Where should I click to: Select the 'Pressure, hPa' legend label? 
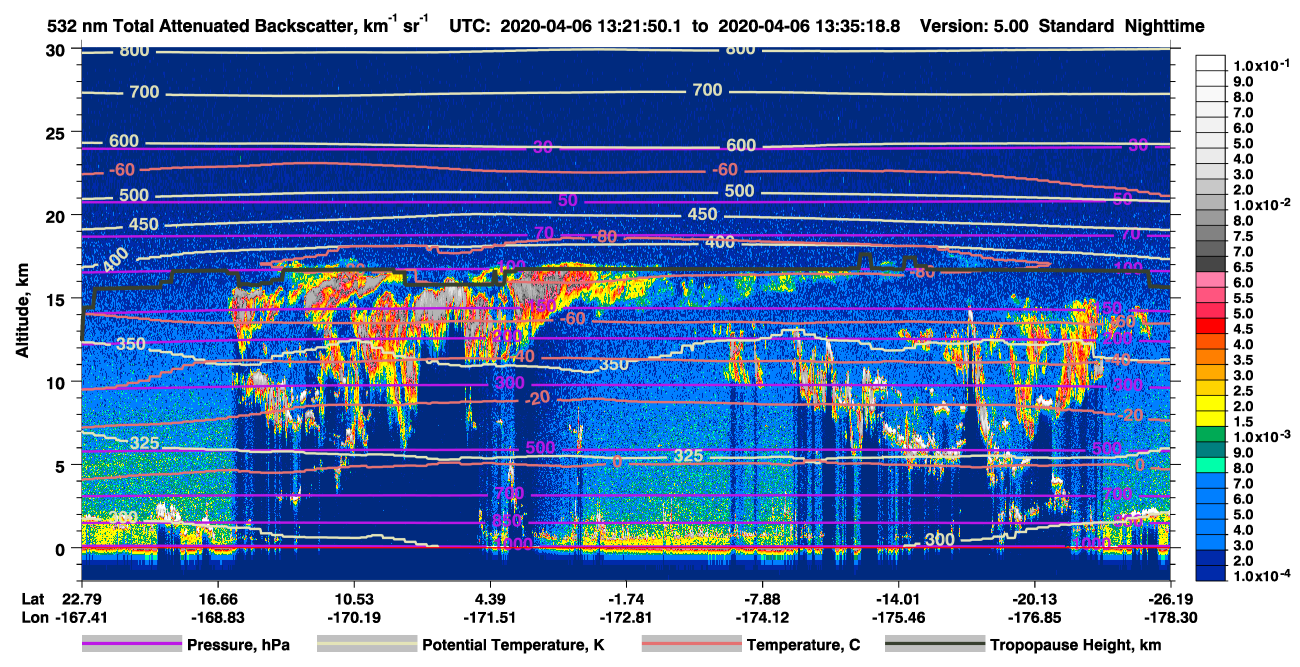tap(238, 646)
